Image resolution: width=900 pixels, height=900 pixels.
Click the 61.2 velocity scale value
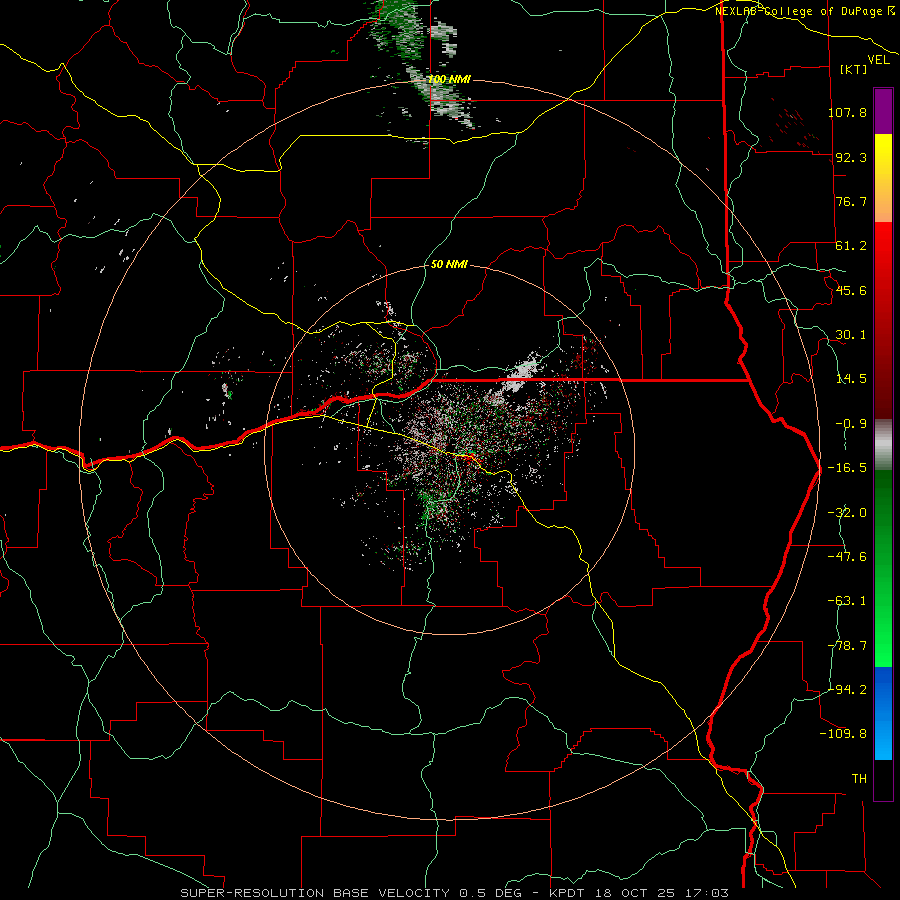coord(851,246)
